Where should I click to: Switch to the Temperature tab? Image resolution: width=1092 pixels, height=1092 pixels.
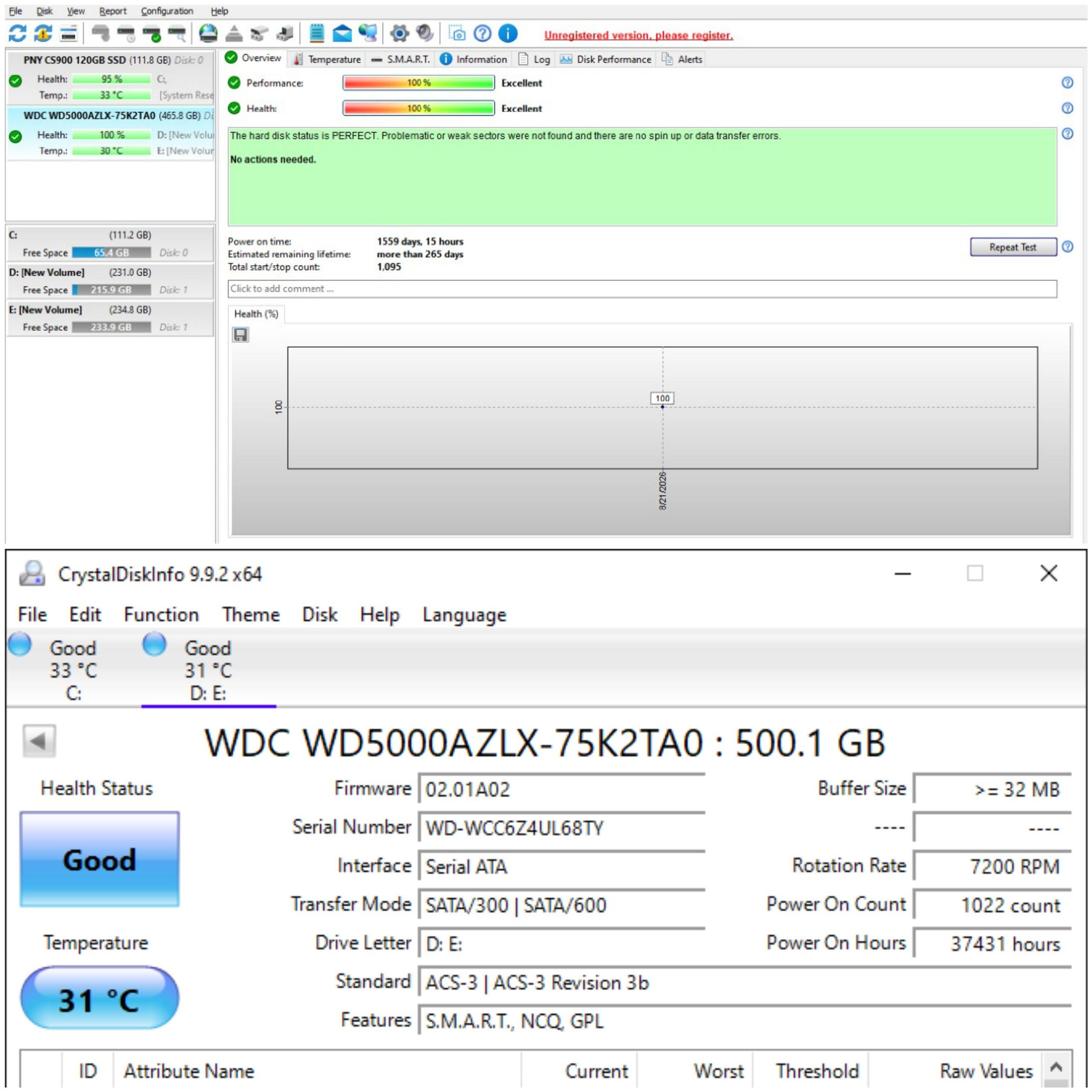(x=327, y=59)
